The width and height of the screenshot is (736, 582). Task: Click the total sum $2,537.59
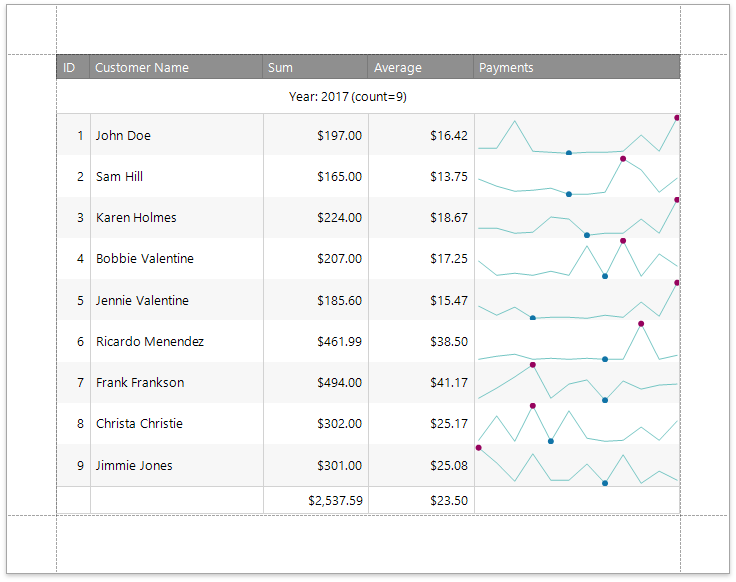335,501
